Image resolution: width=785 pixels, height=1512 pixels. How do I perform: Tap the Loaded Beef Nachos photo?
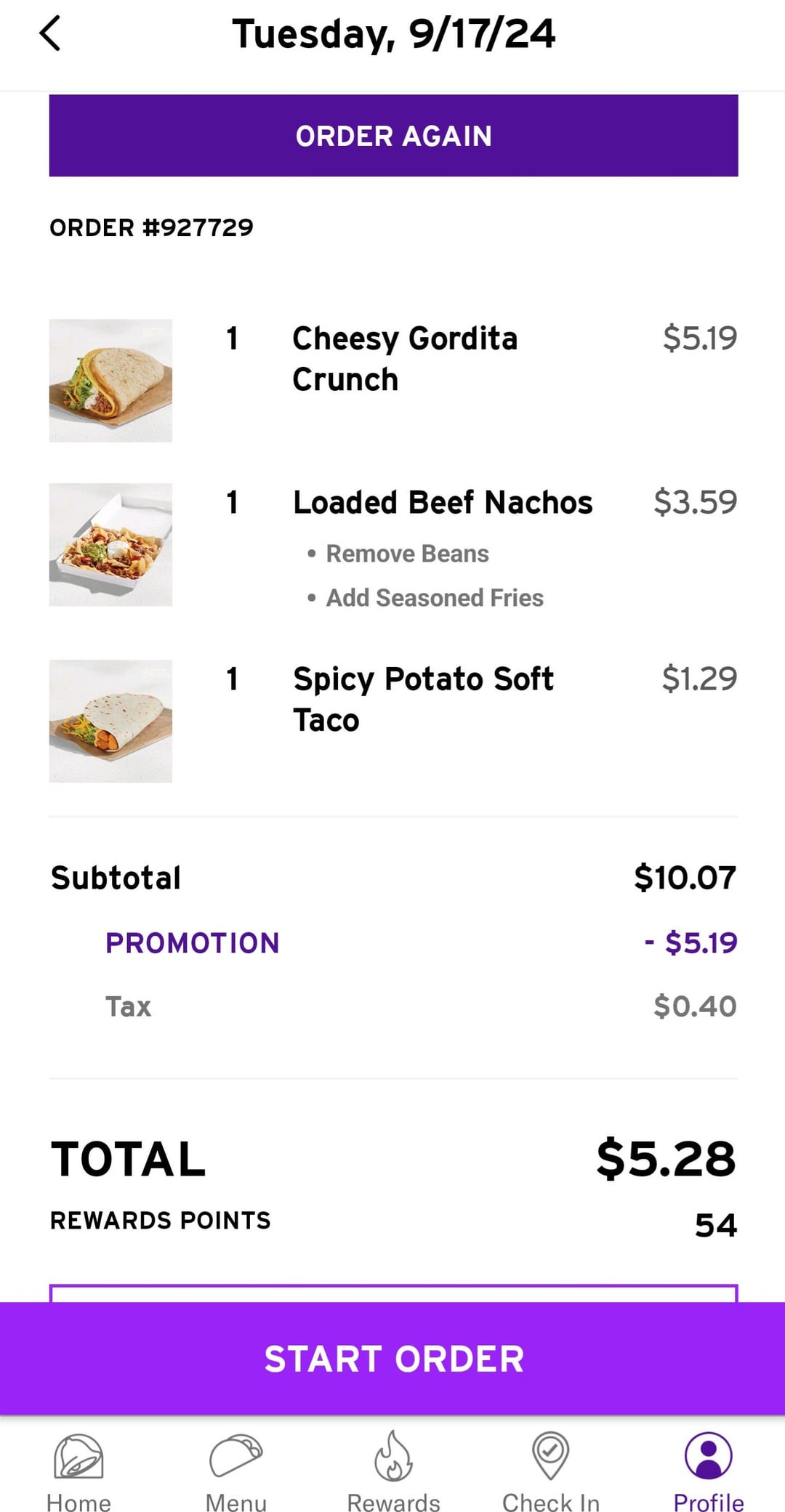pyautogui.click(x=110, y=545)
